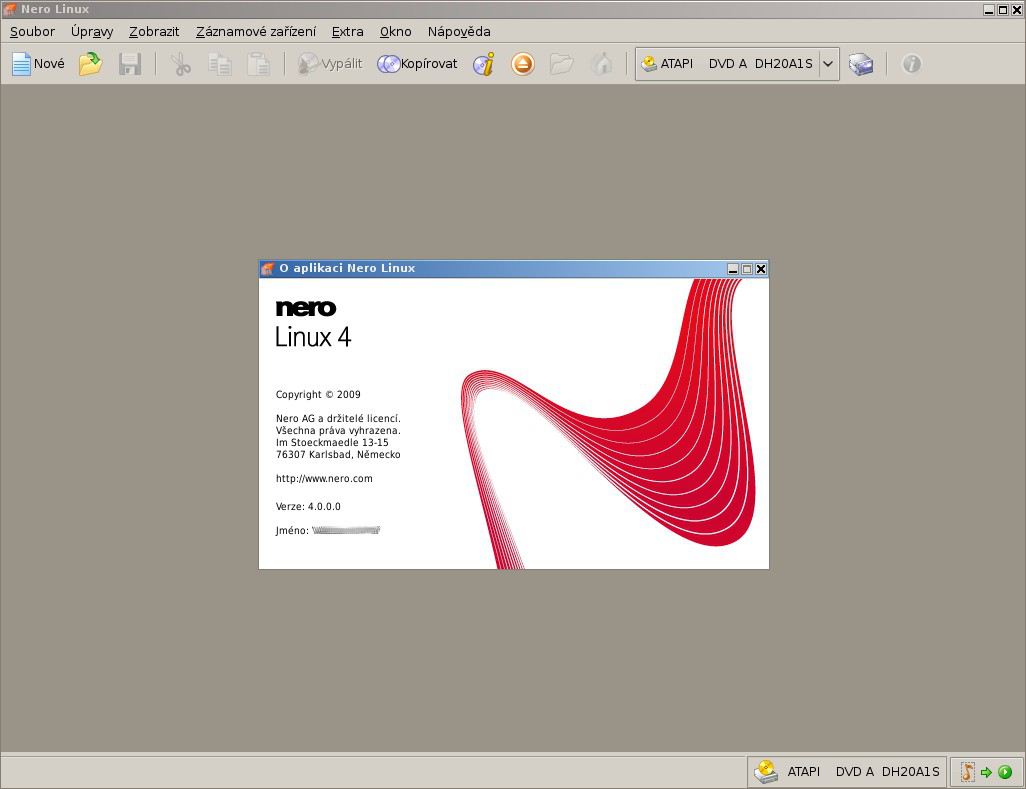Click the 'Jméno:' label
Screen dimensions: 1026x789
point(292,531)
